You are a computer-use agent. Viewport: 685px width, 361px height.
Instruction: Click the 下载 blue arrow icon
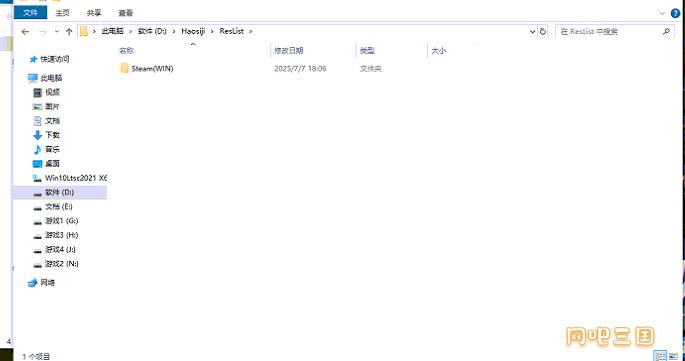pyautogui.click(x=38, y=135)
